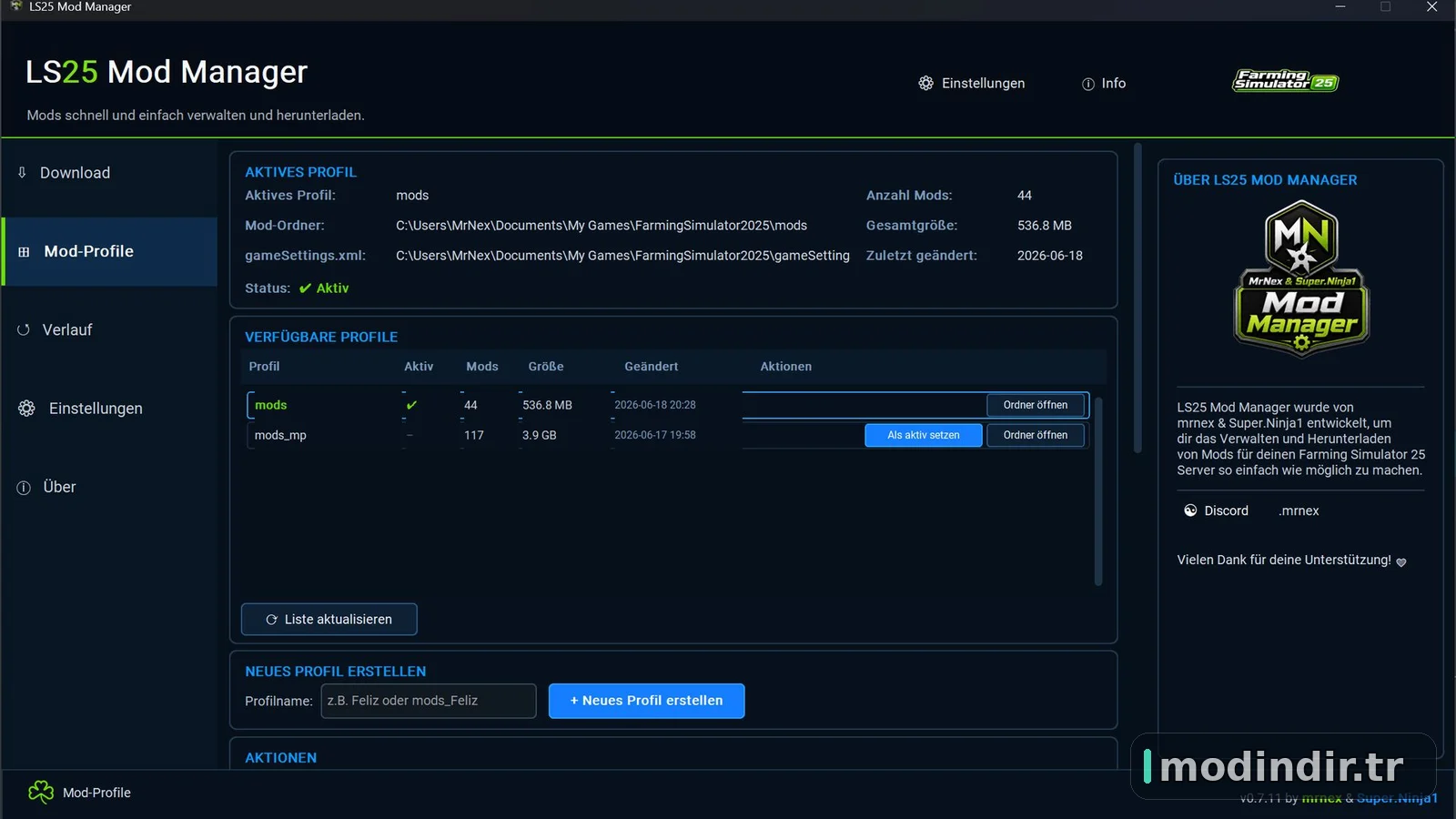Open folder of the mods profile
Image resolution: width=1456 pixels, height=819 pixels.
1036,405
